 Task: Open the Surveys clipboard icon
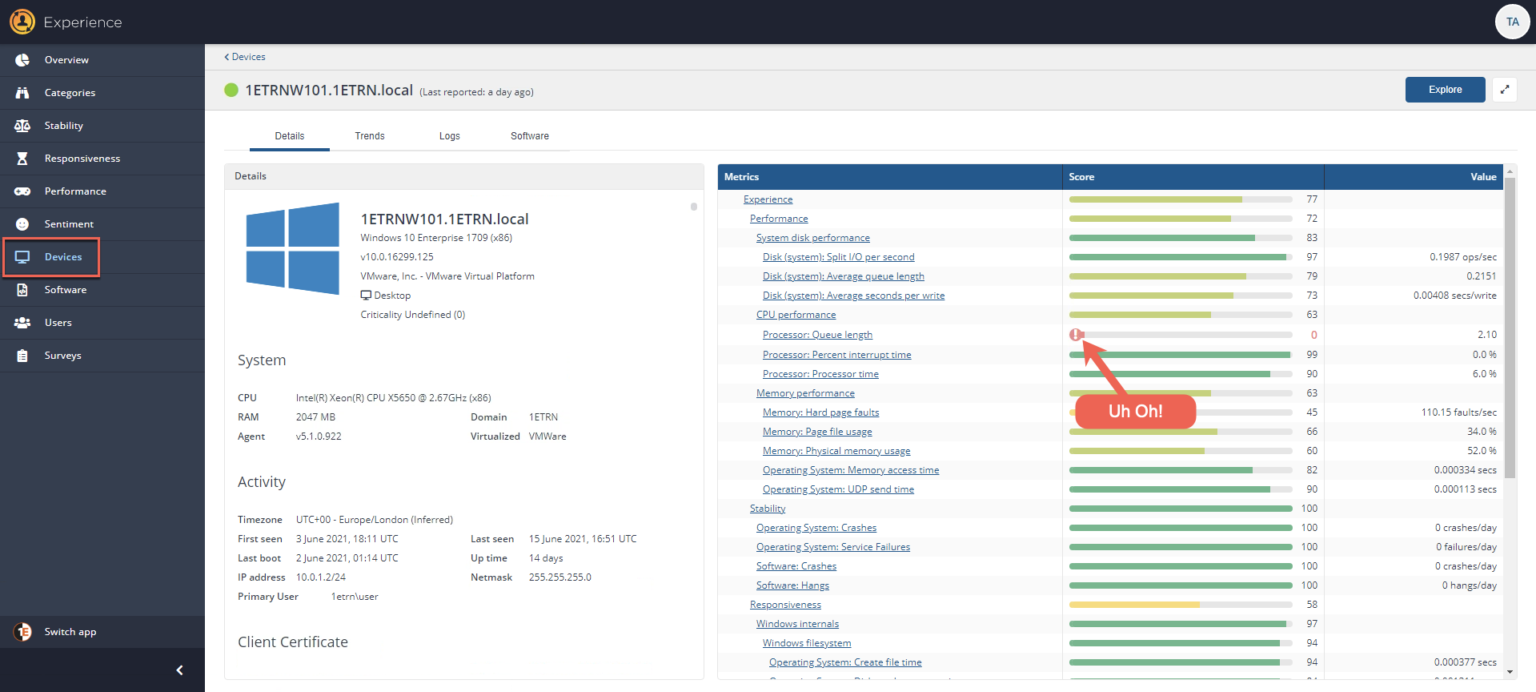(22, 356)
